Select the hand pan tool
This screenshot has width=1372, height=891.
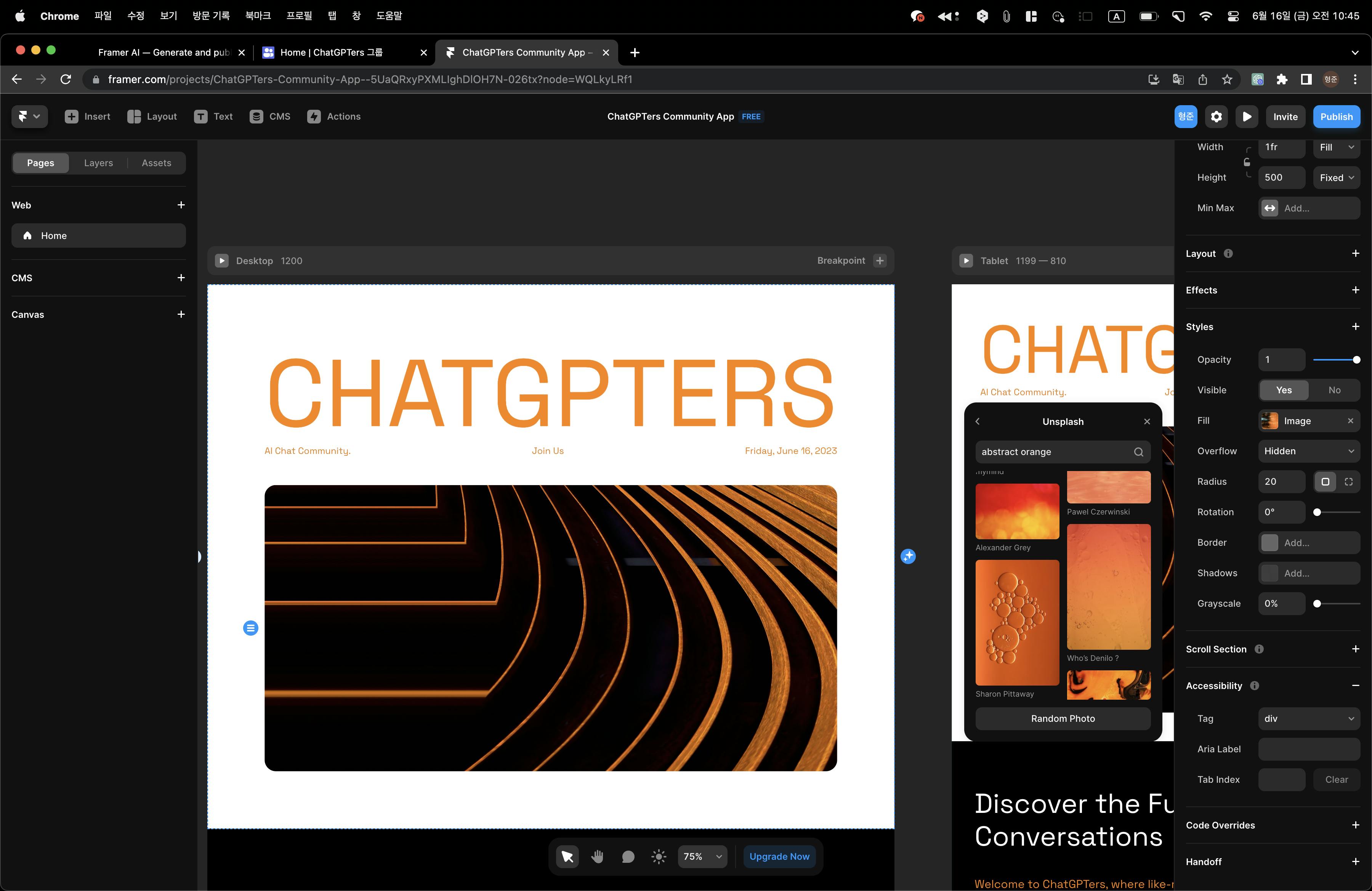click(597, 856)
